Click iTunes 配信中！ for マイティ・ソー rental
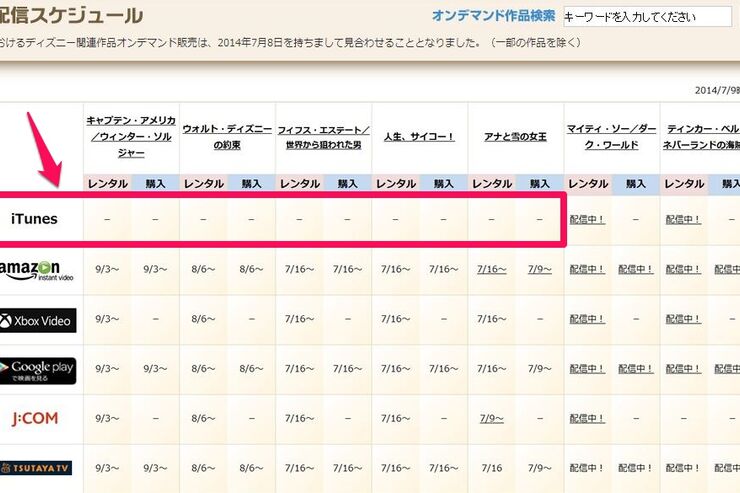Viewport: 740px width, 493px height. point(587,219)
